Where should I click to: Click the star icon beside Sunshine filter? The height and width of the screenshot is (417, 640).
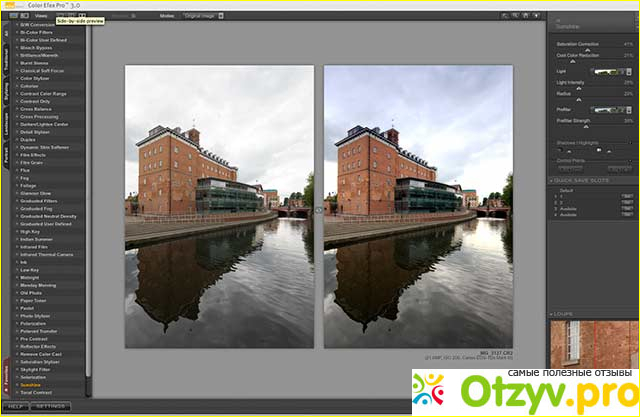[x=14, y=383]
